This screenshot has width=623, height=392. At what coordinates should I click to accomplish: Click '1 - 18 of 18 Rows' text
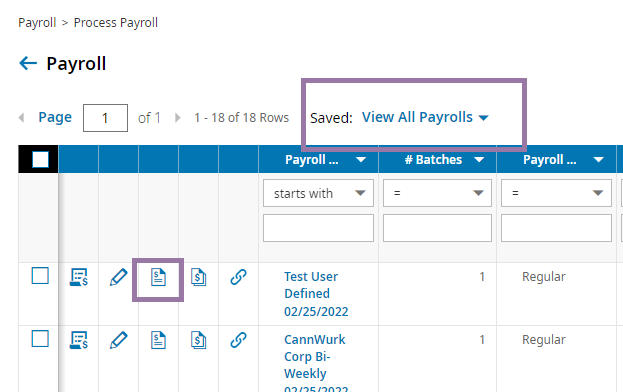[x=241, y=118]
